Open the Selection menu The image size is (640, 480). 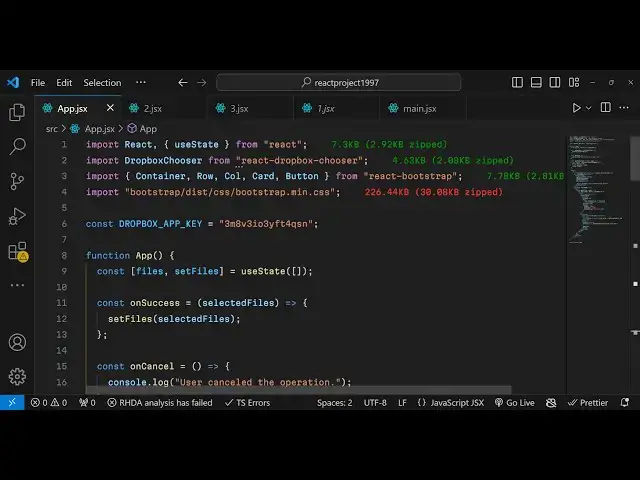102,82
